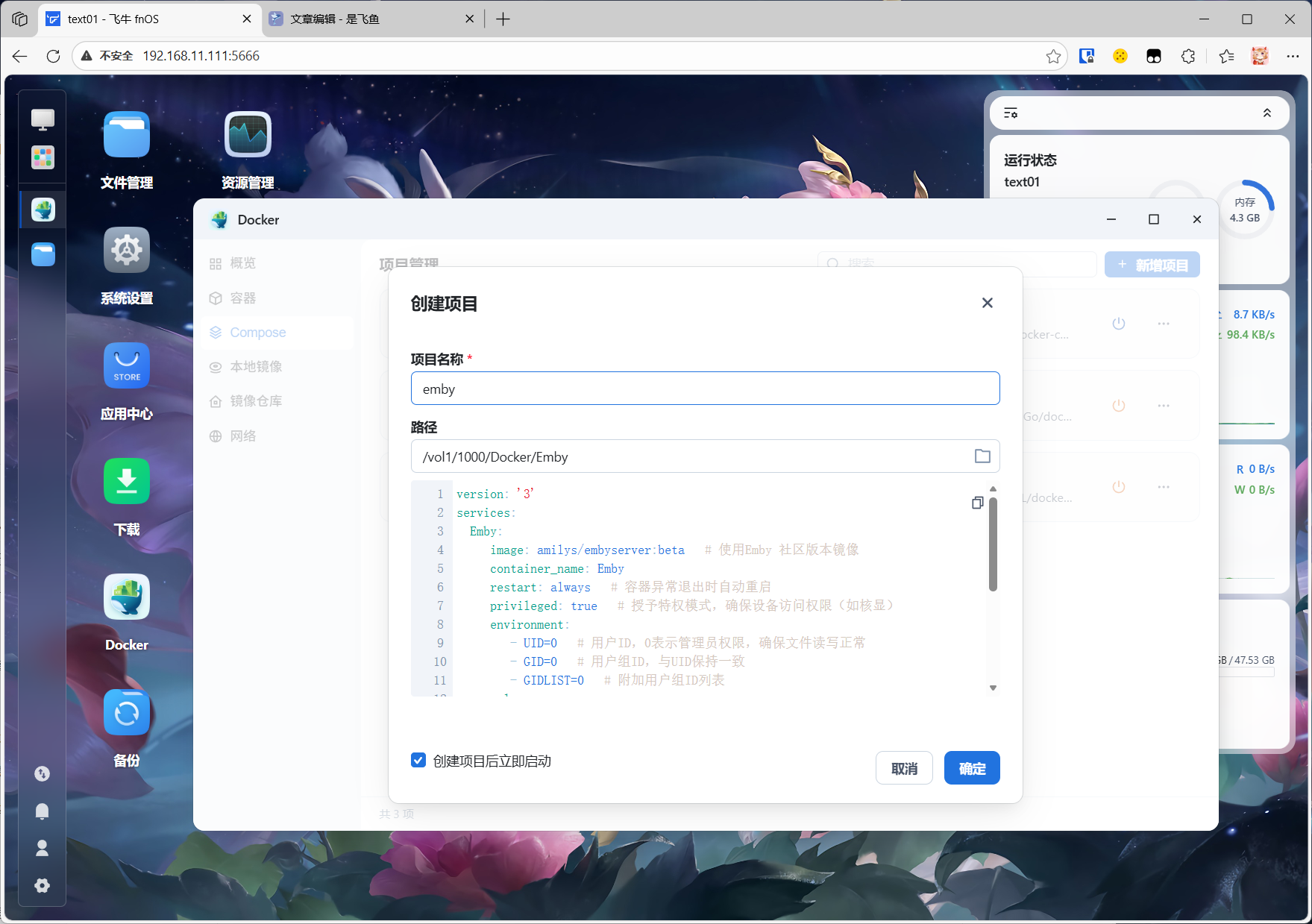Image resolution: width=1312 pixels, height=924 pixels.
Task: Close the 创建项目 dialog
Action: [x=987, y=303]
